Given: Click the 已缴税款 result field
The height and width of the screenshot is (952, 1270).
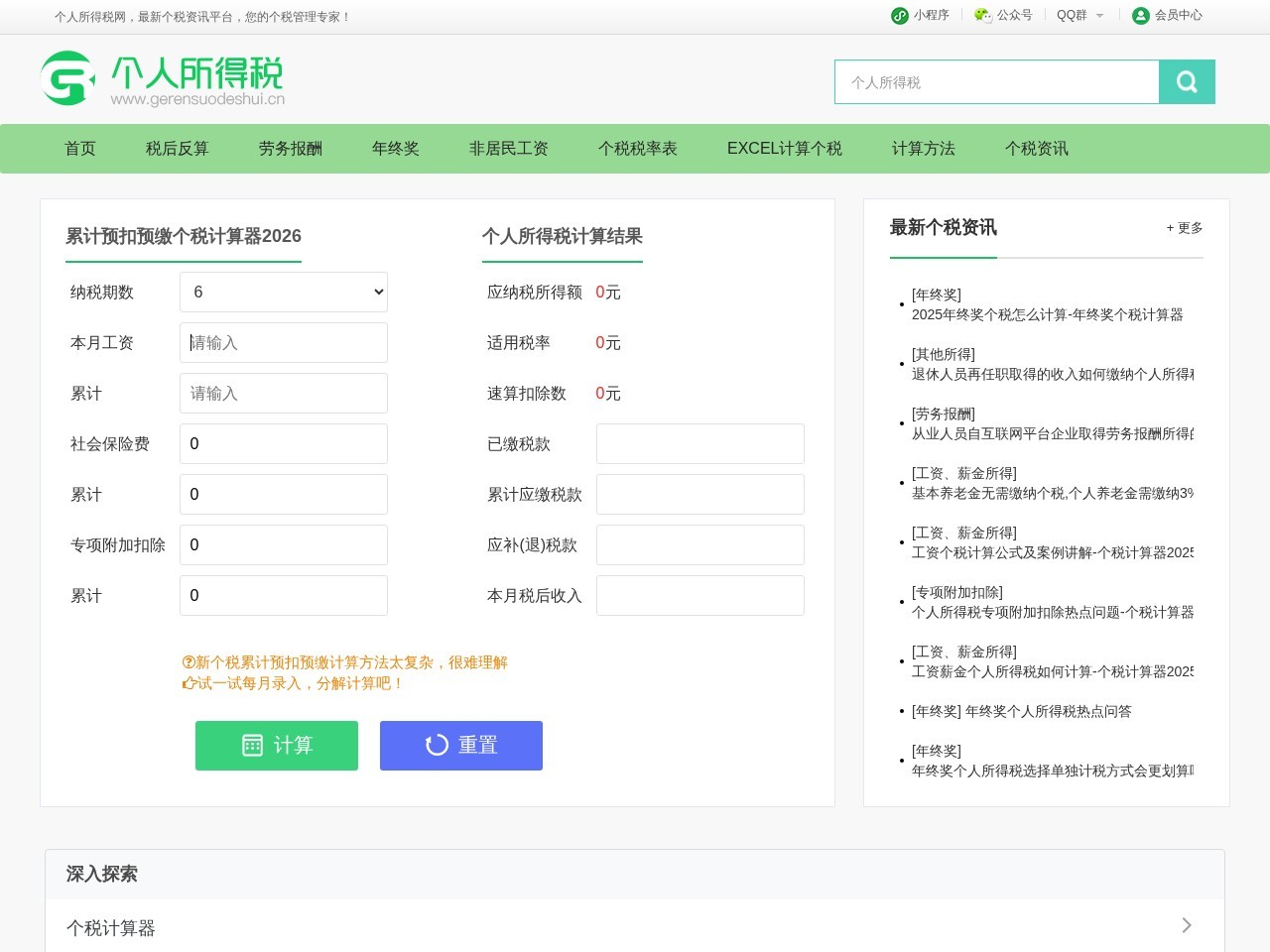Looking at the screenshot, I should 700,443.
